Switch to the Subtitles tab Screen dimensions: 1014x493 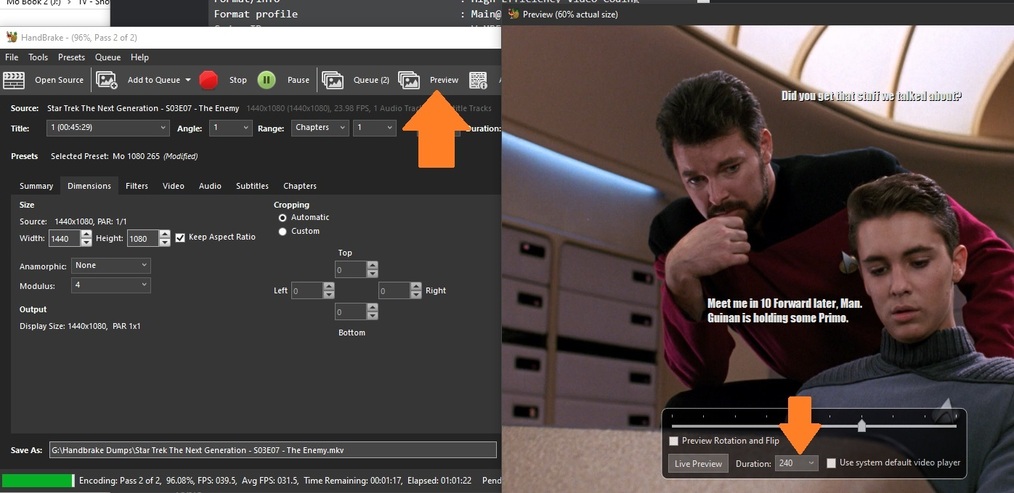252,186
